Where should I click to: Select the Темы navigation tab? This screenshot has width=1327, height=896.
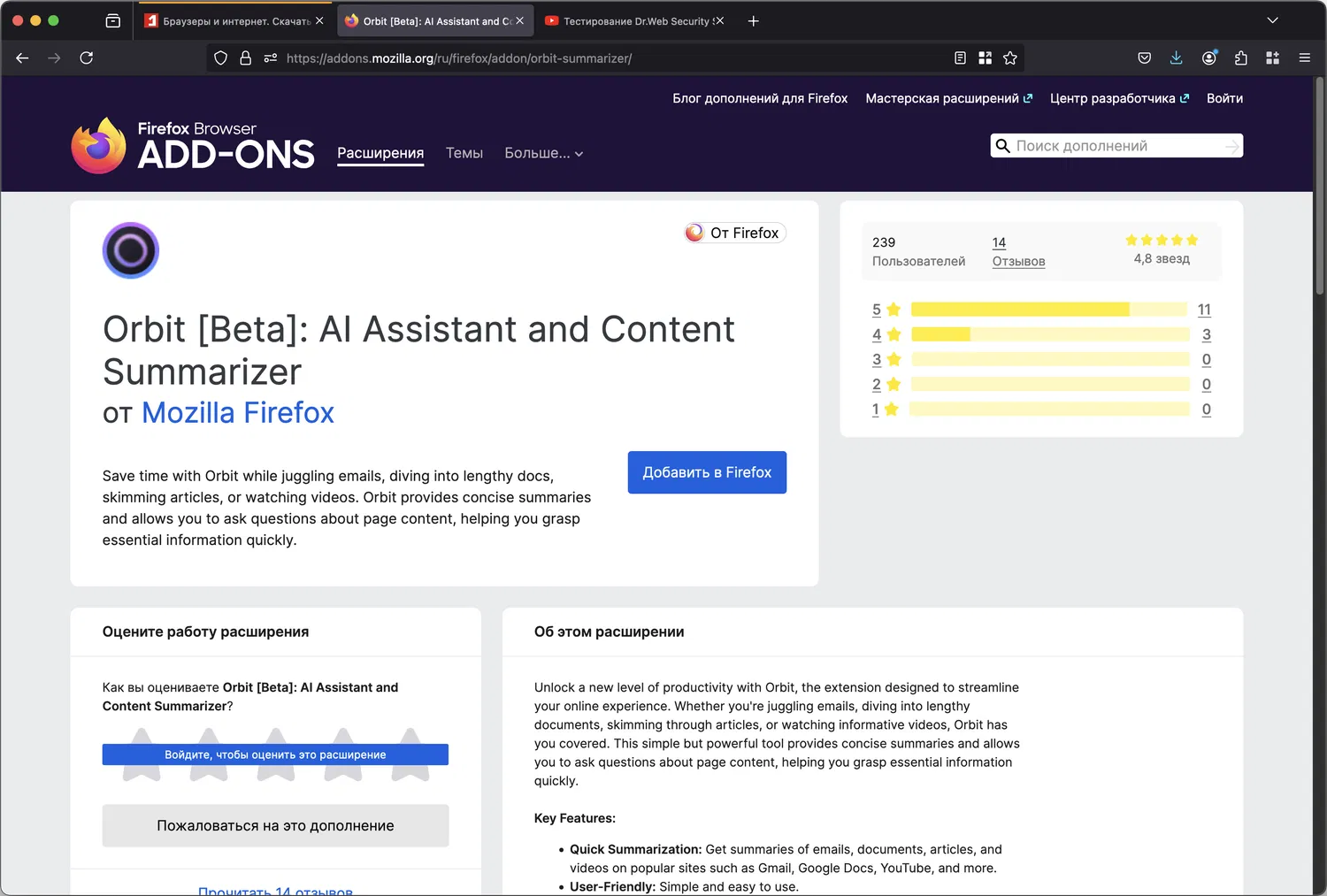pyautogui.click(x=464, y=153)
